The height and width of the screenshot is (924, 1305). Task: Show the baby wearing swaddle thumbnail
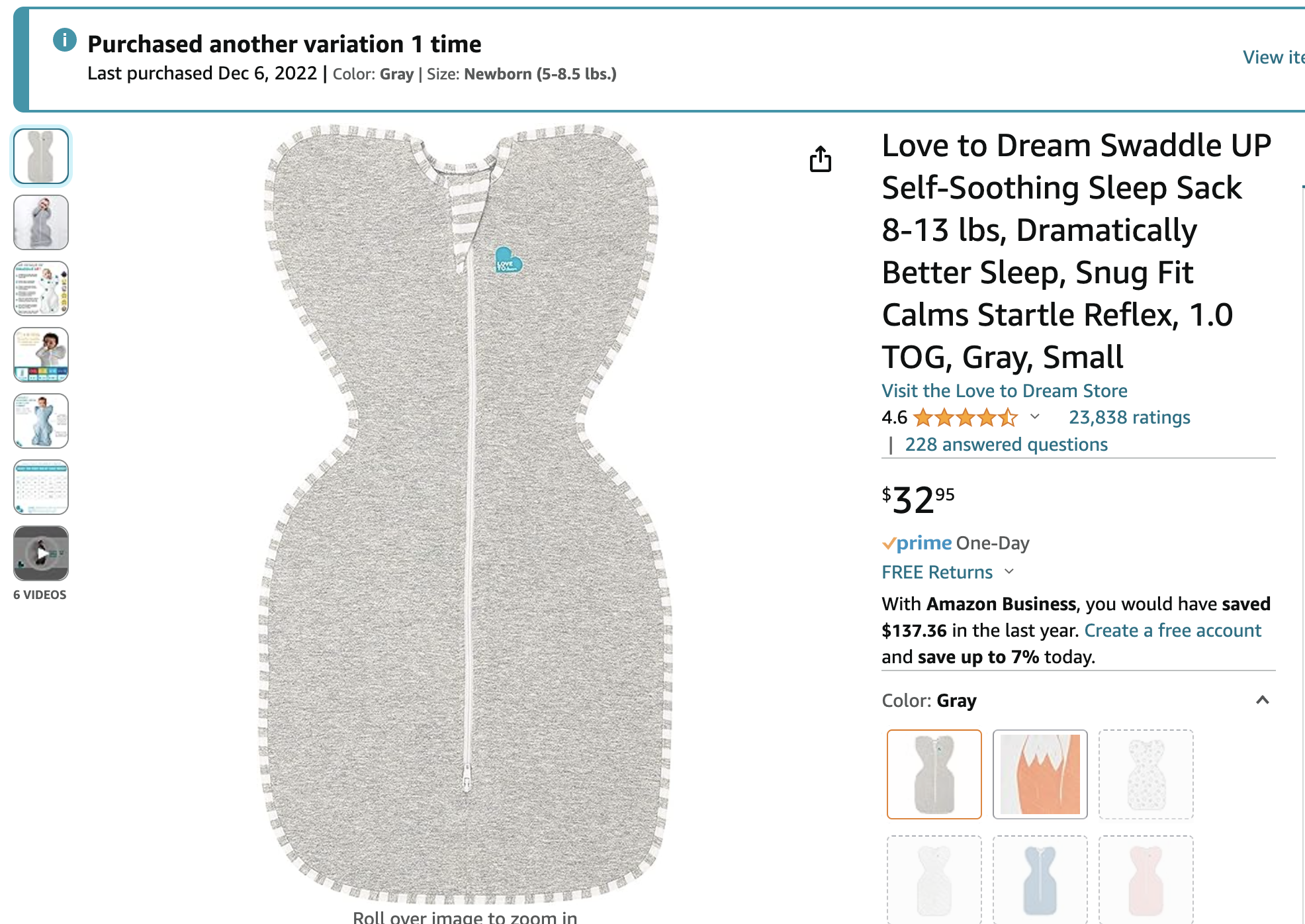(41, 222)
